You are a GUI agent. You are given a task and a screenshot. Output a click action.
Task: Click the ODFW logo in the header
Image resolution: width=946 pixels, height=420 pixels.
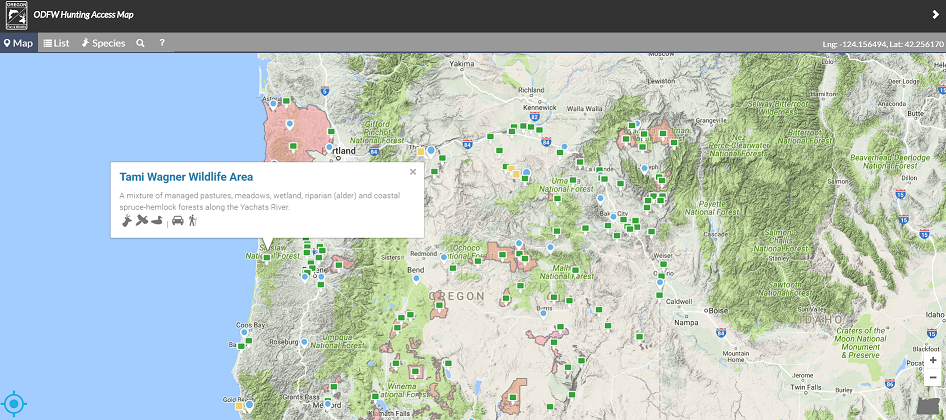pyautogui.click(x=15, y=15)
